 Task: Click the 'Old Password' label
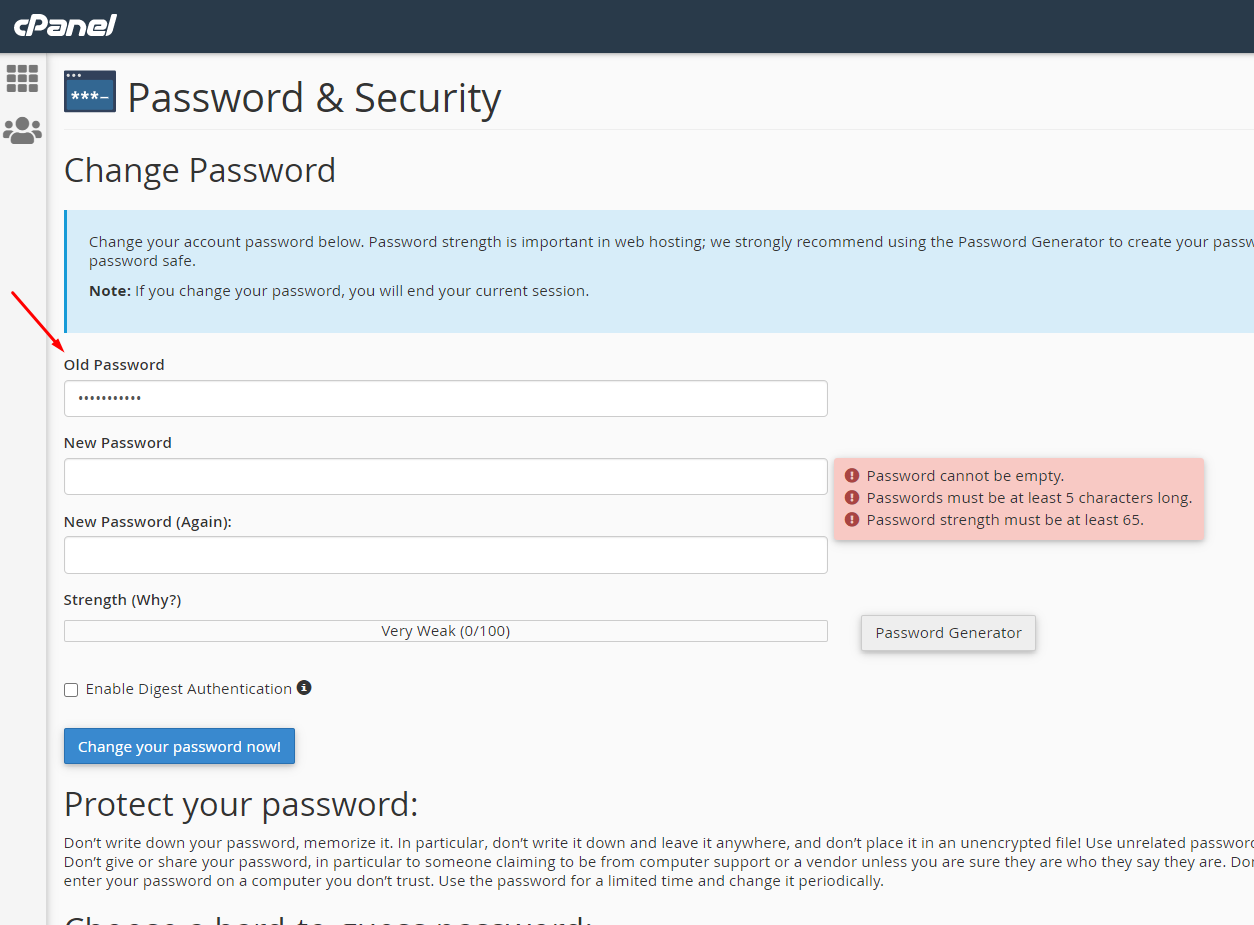[x=114, y=365]
